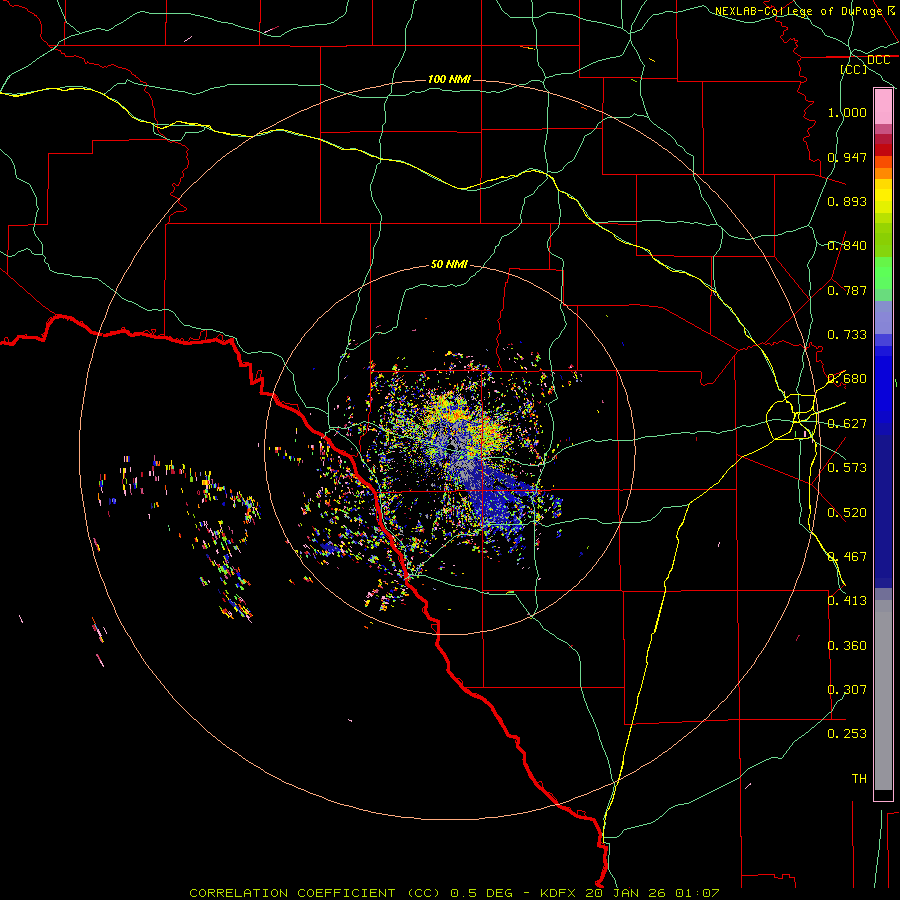Image resolution: width=900 pixels, height=900 pixels.
Task: Click the CORRELATION COEFFICIENT title text
Action: pyautogui.click(x=292, y=893)
